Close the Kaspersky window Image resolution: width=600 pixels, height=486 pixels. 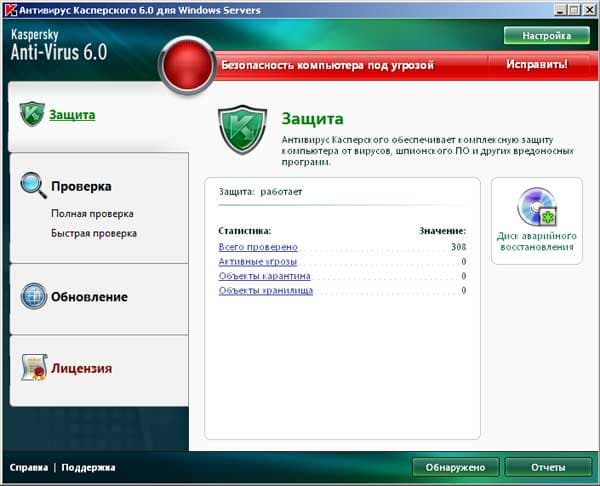pyautogui.click(x=589, y=10)
